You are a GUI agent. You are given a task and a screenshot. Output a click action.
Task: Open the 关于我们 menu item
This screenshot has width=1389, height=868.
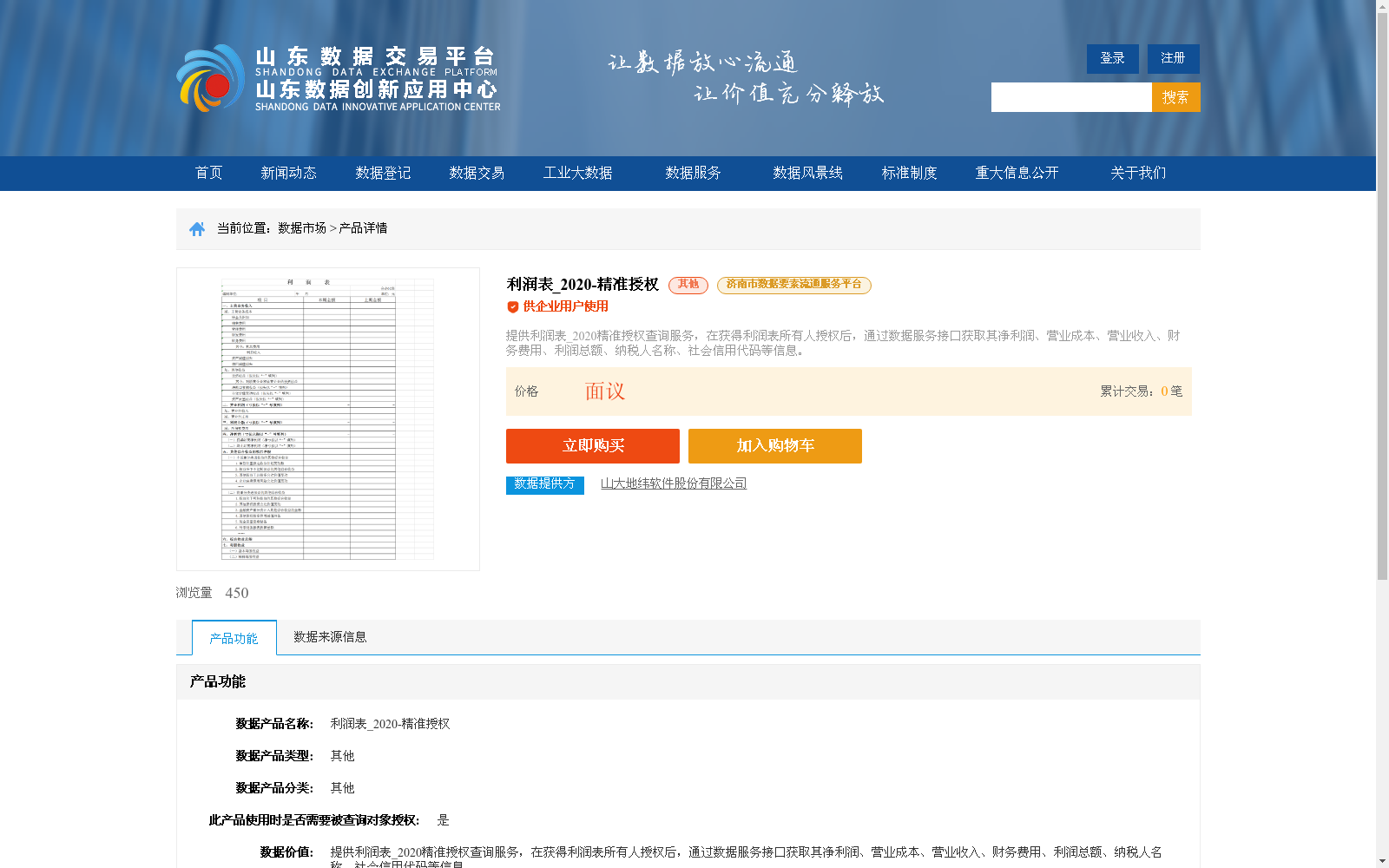tap(1138, 174)
